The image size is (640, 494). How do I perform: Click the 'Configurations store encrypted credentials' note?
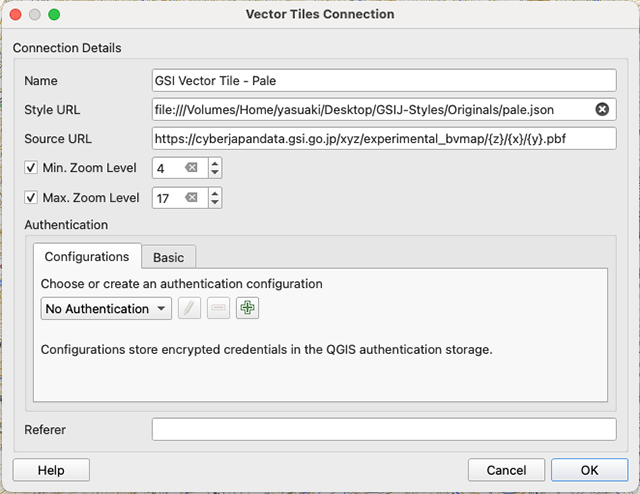[x=267, y=349]
